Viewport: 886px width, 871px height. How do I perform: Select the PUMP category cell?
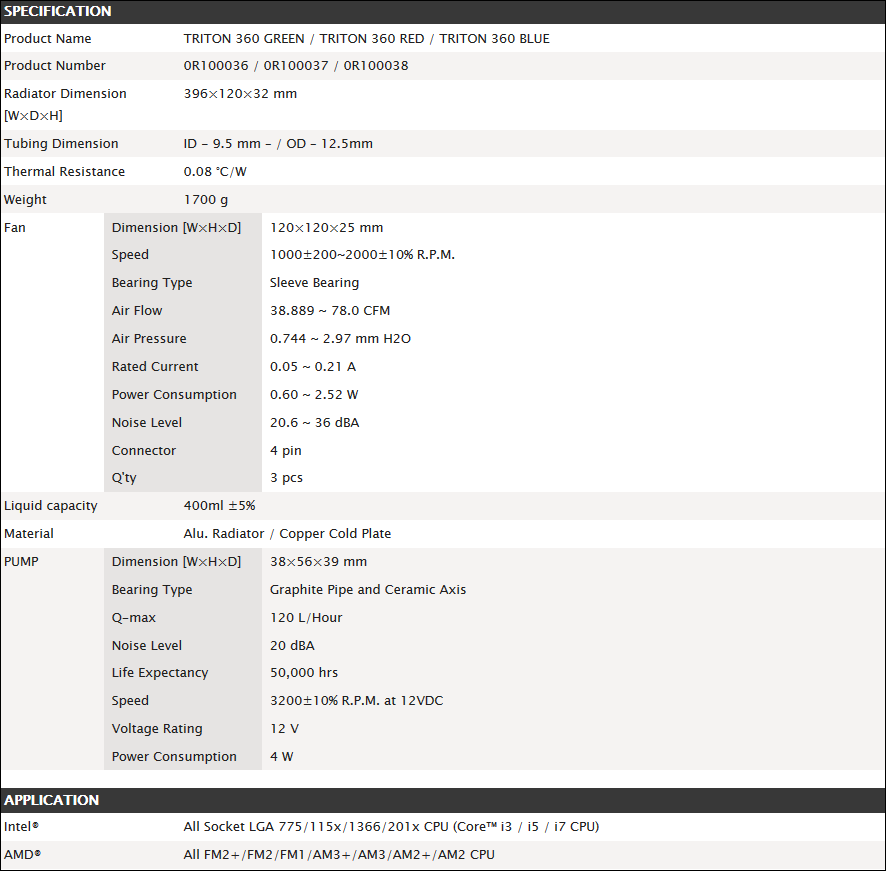(53, 659)
